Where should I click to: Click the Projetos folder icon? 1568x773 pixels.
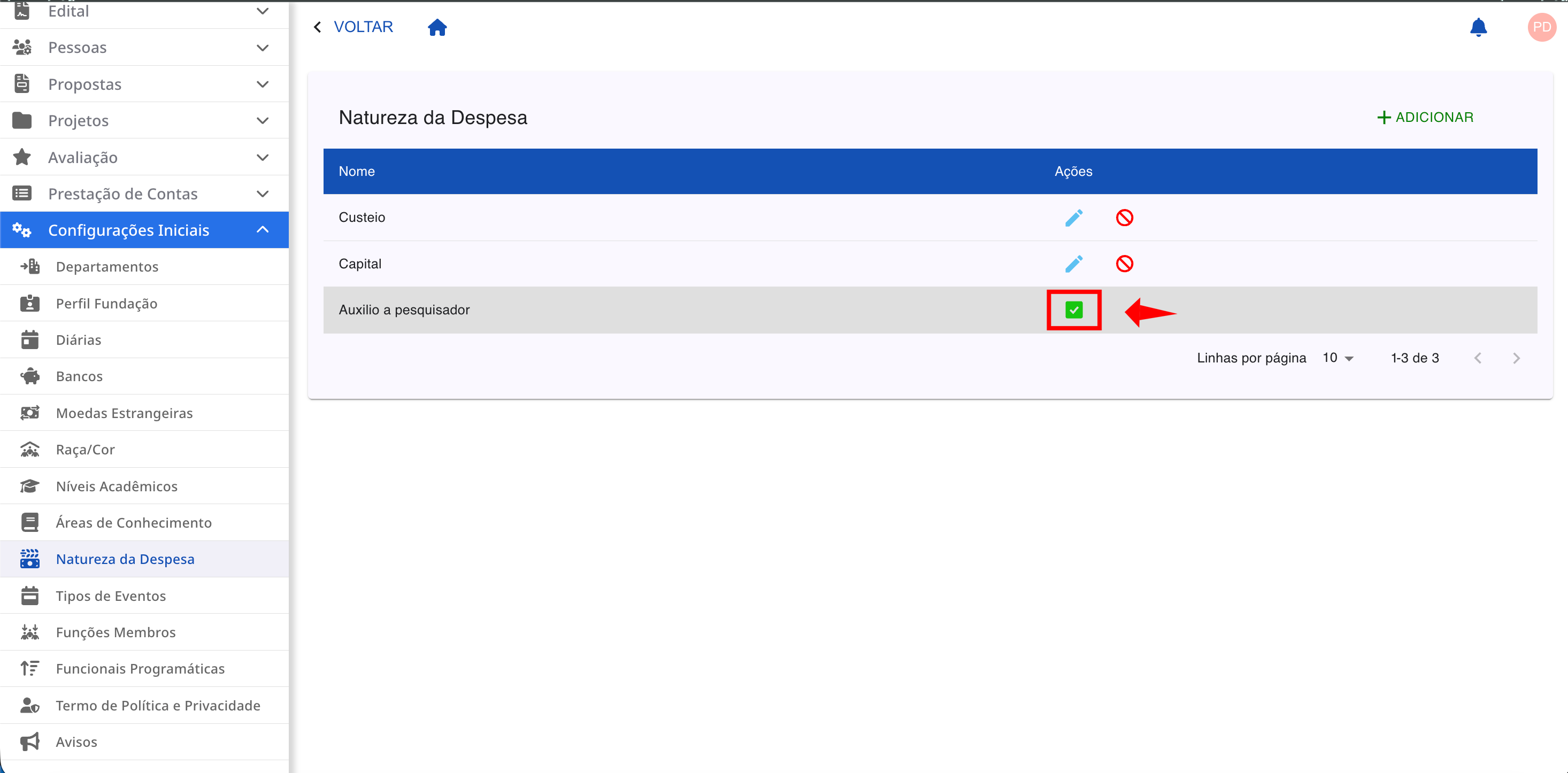[x=22, y=120]
